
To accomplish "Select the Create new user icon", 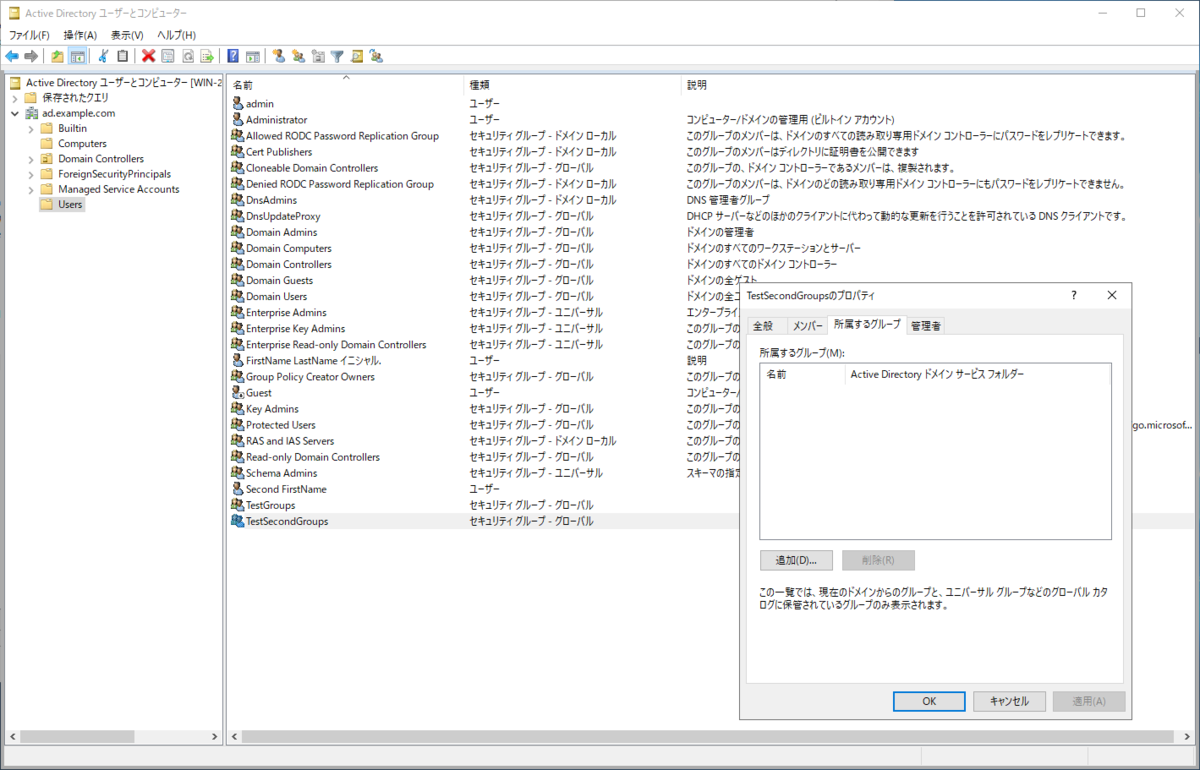I will tap(279, 56).
